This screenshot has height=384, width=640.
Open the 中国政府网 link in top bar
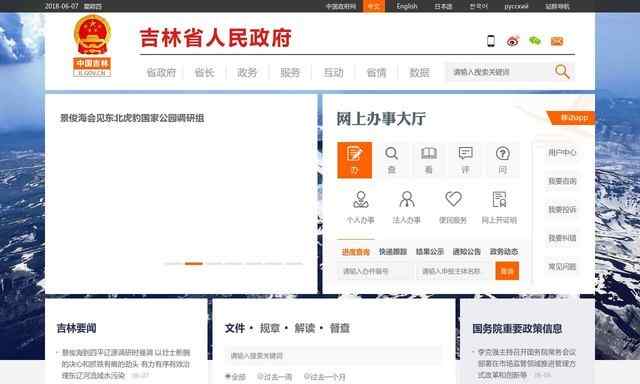click(x=341, y=6)
